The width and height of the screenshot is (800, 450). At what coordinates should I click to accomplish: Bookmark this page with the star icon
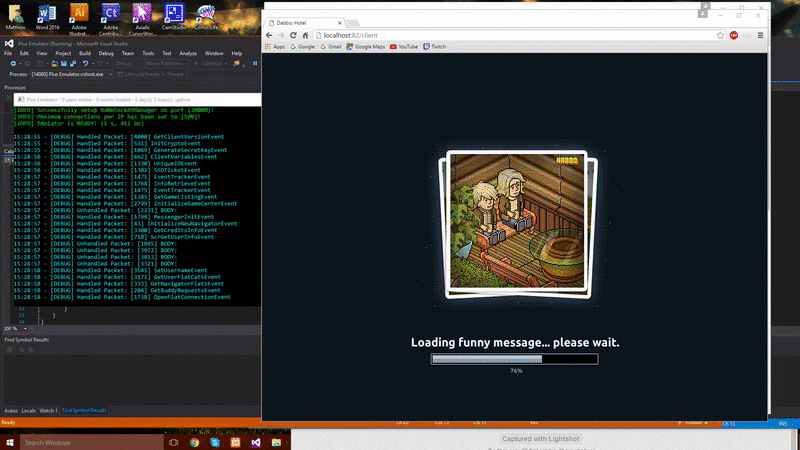(x=720, y=35)
